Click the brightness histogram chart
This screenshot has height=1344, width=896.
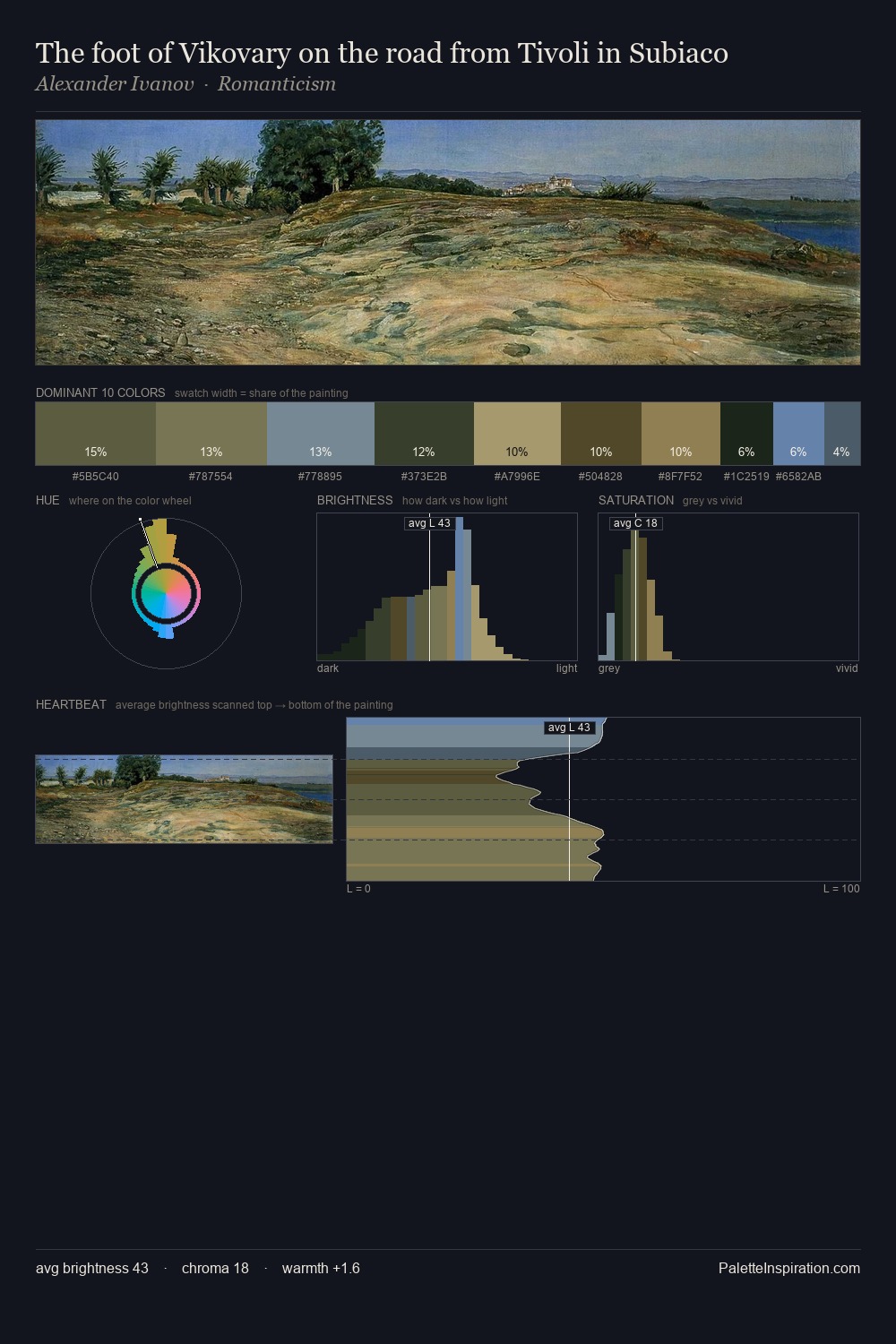click(447, 587)
